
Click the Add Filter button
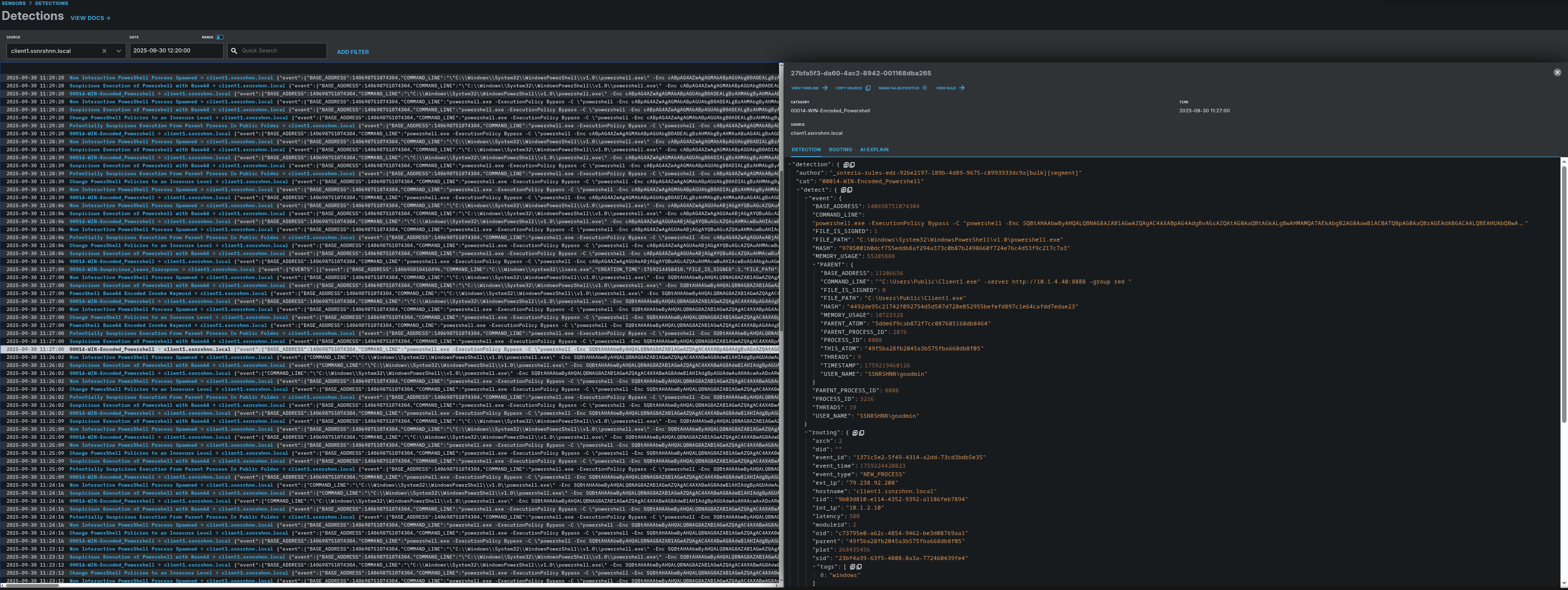coord(353,52)
